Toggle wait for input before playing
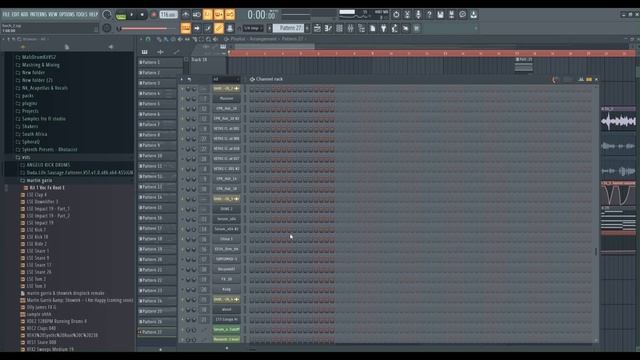The height and width of the screenshot is (360, 640). [197, 15]
